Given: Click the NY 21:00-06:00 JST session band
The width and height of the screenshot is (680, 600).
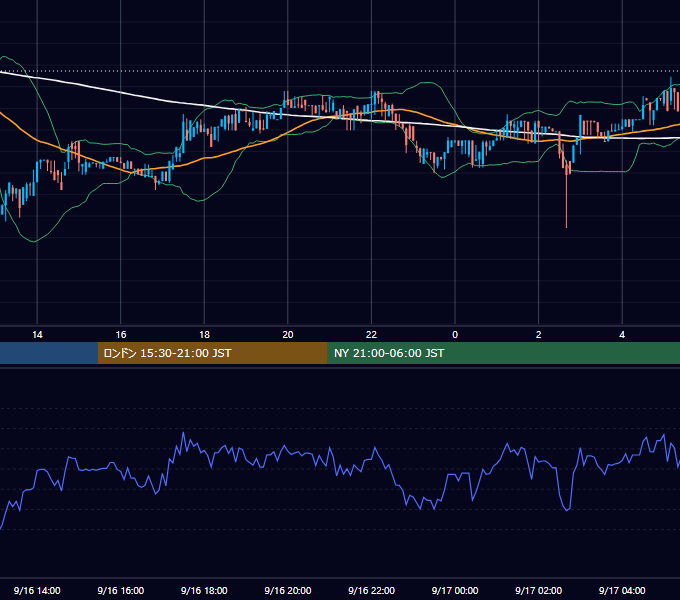Looking at the screenshot, I should pyautogui.click(x=503, y=353).
